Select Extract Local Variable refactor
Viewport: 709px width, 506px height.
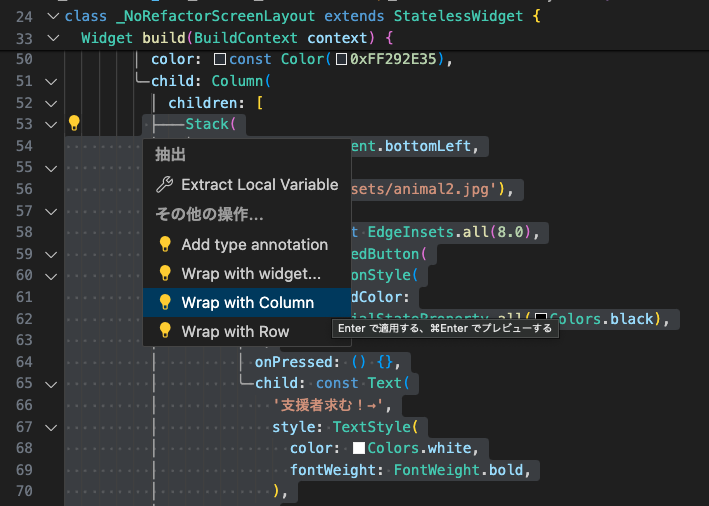click(x=247, y=184)
